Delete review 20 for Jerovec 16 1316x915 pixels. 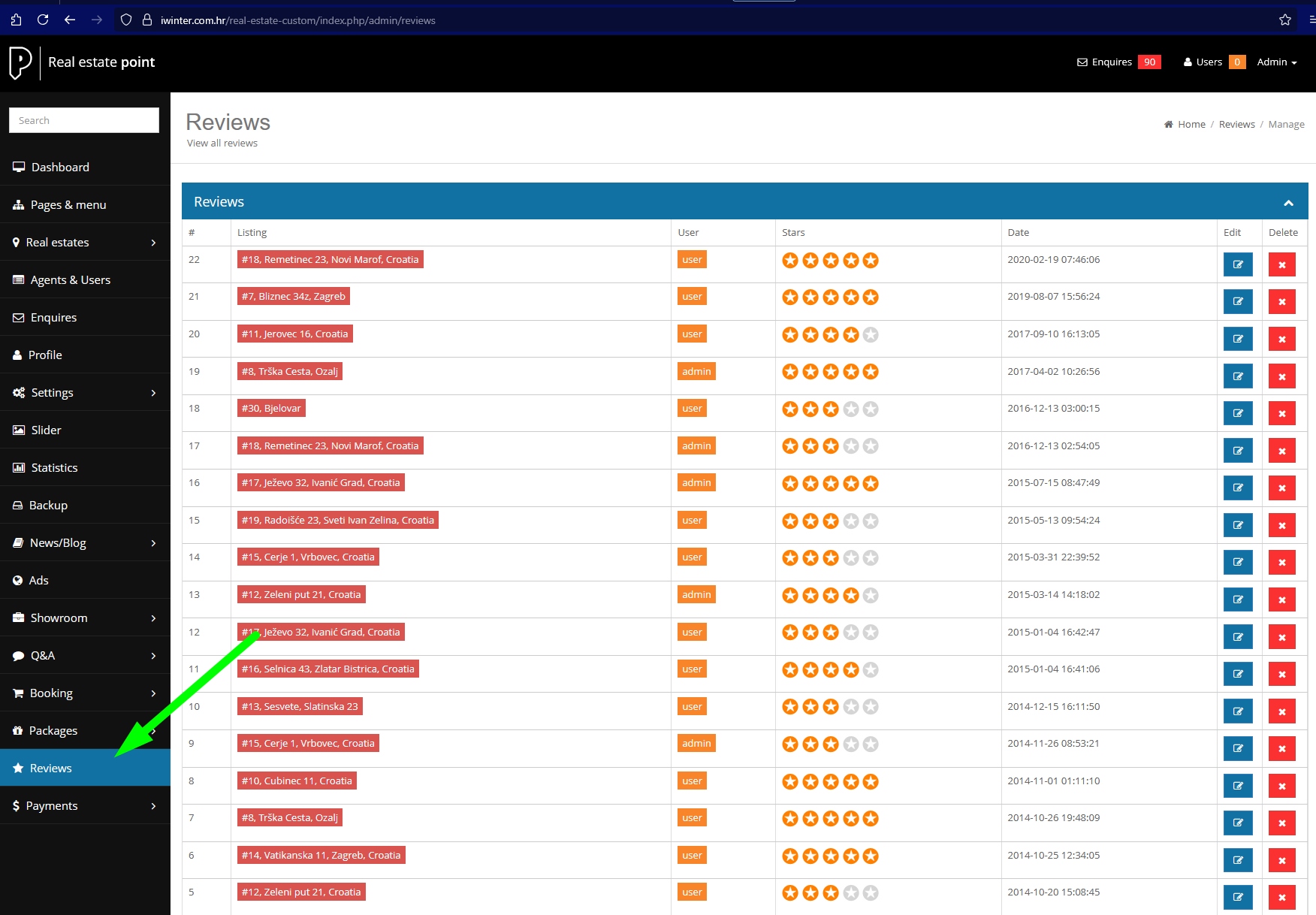pos(1282,339)
